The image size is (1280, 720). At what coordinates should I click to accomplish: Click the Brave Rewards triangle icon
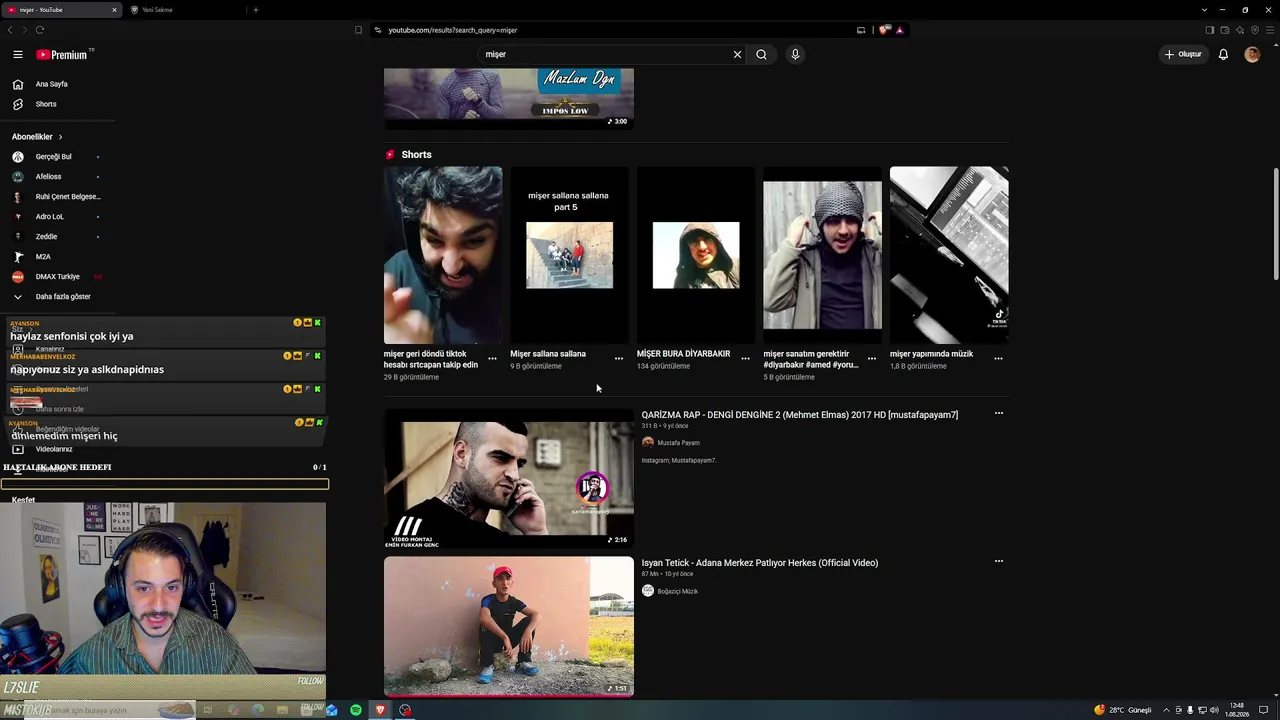900,30
